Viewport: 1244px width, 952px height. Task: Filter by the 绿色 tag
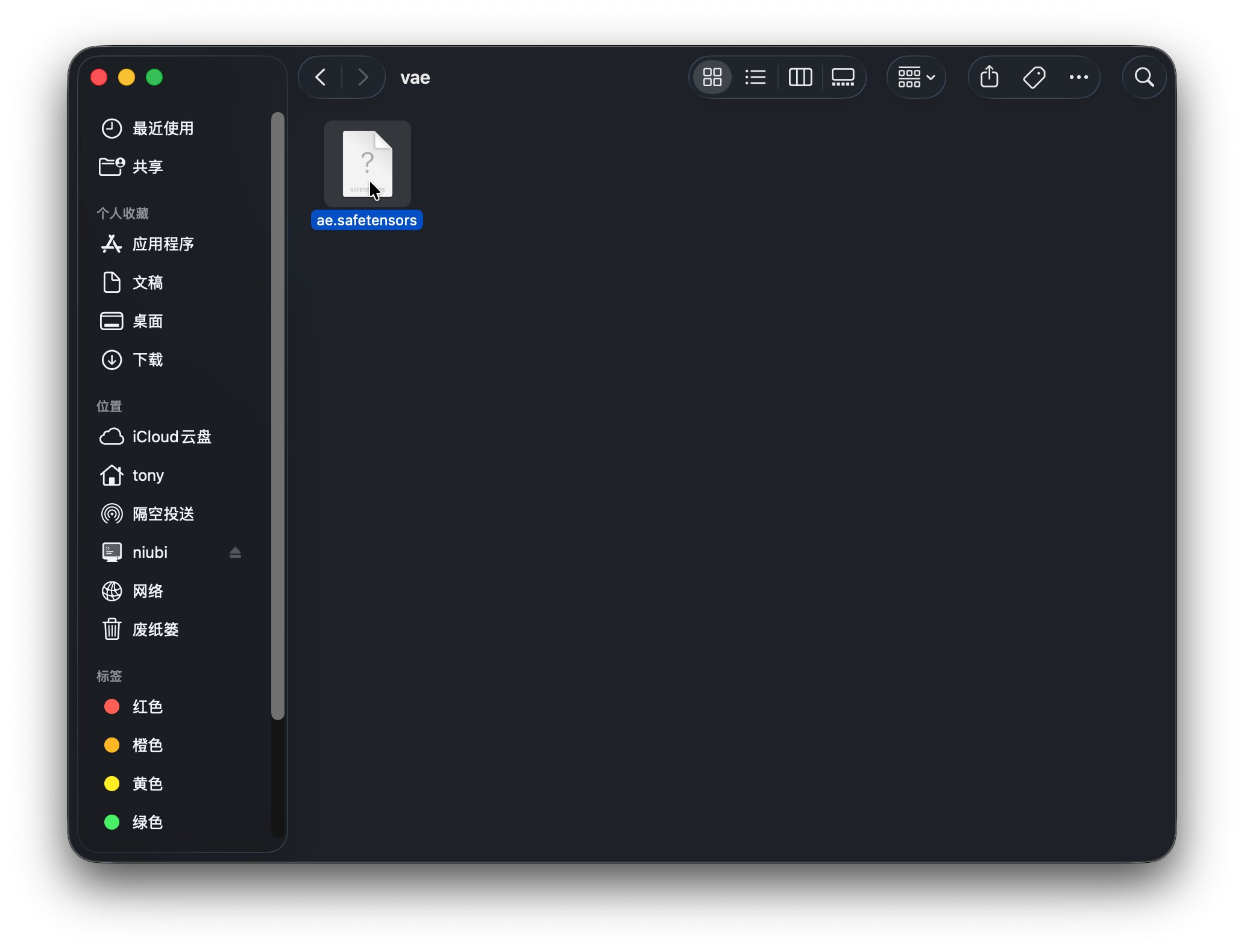coord(148,822)
